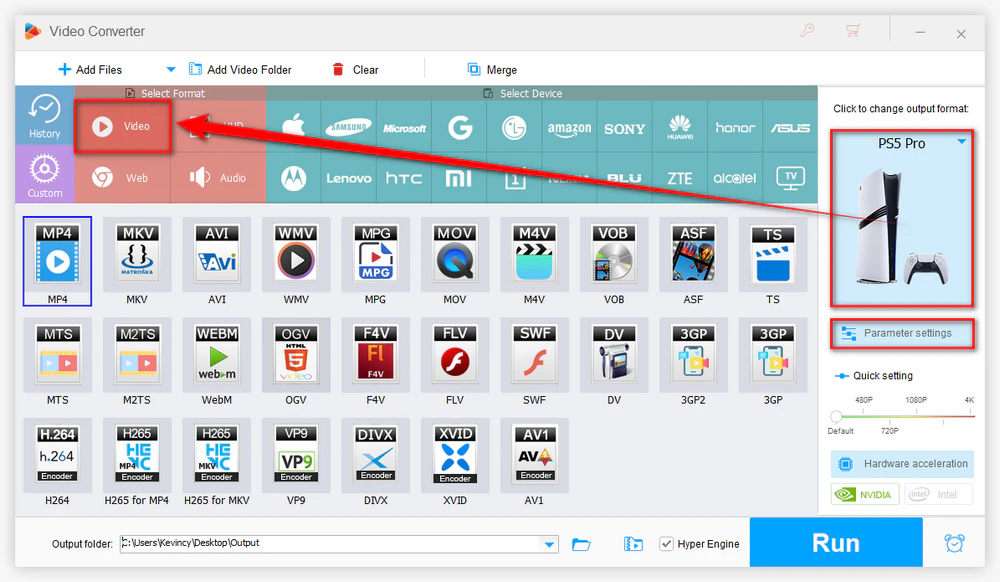
Task: Toggle NVIDIA hardware acceleration
Action: 865,495
